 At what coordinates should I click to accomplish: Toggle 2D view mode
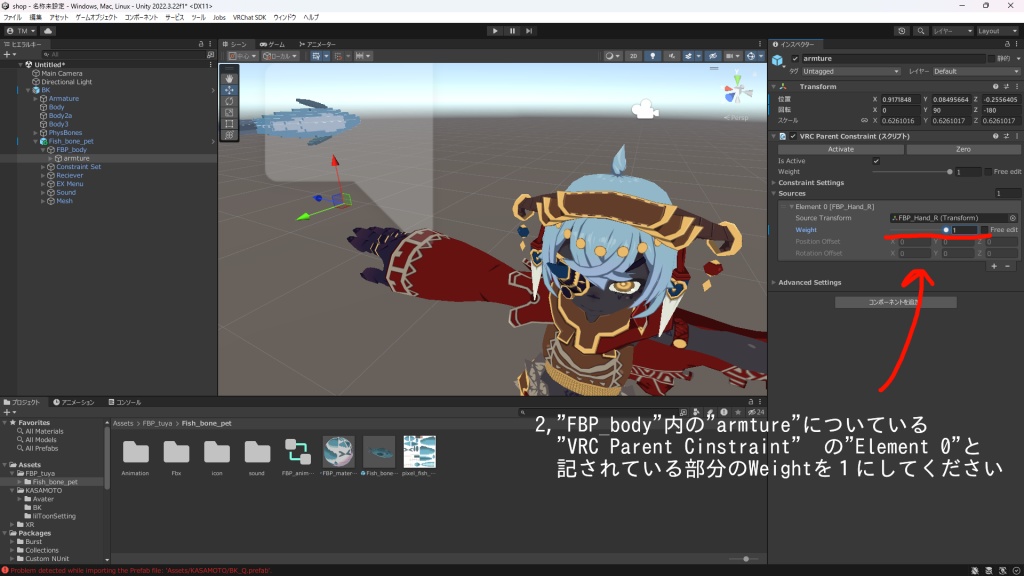click(633, 56)
